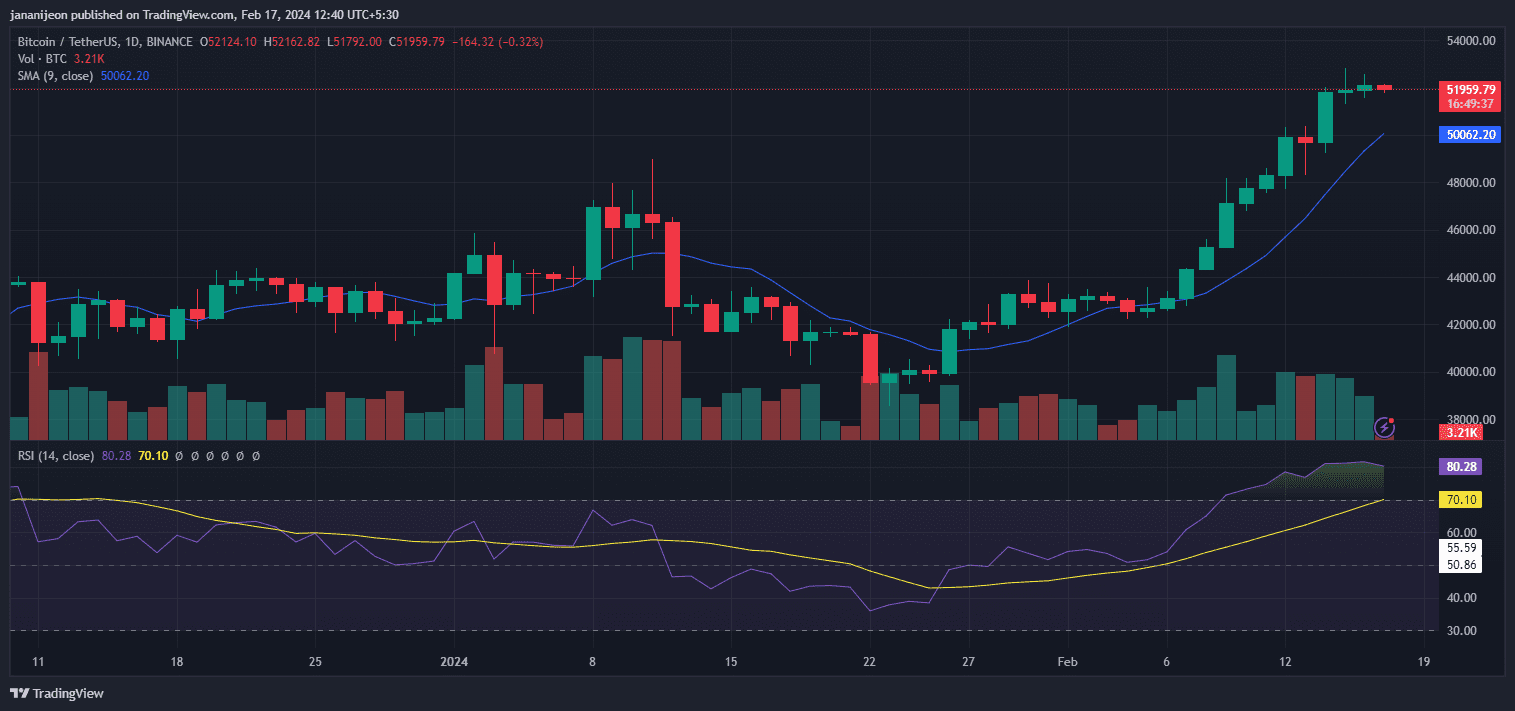Click the RSI axis label 55.59
The image size is (1515, 711).
(x=1462, y=547)
